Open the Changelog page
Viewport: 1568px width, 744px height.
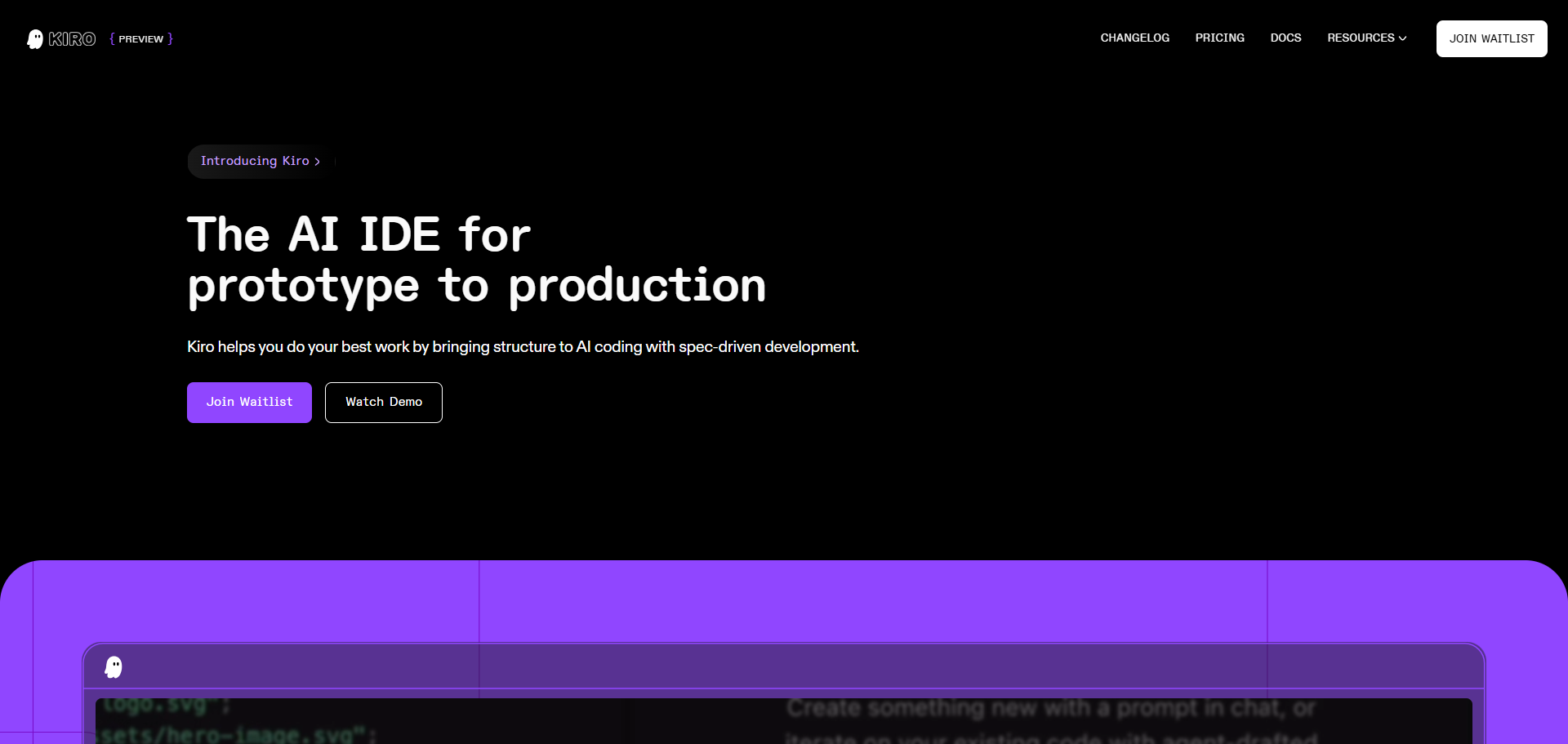pyautogui.click(x=1134, y=38)
